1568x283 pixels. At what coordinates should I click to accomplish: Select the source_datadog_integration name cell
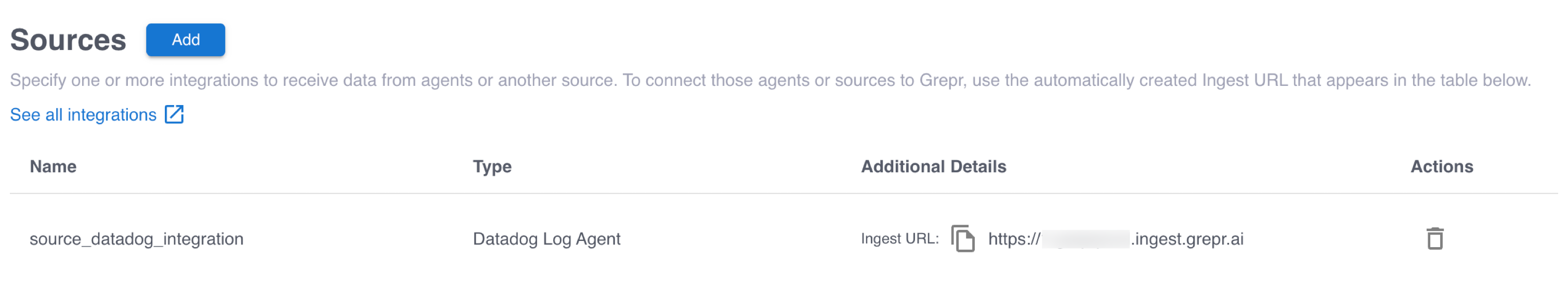point(136,239)
